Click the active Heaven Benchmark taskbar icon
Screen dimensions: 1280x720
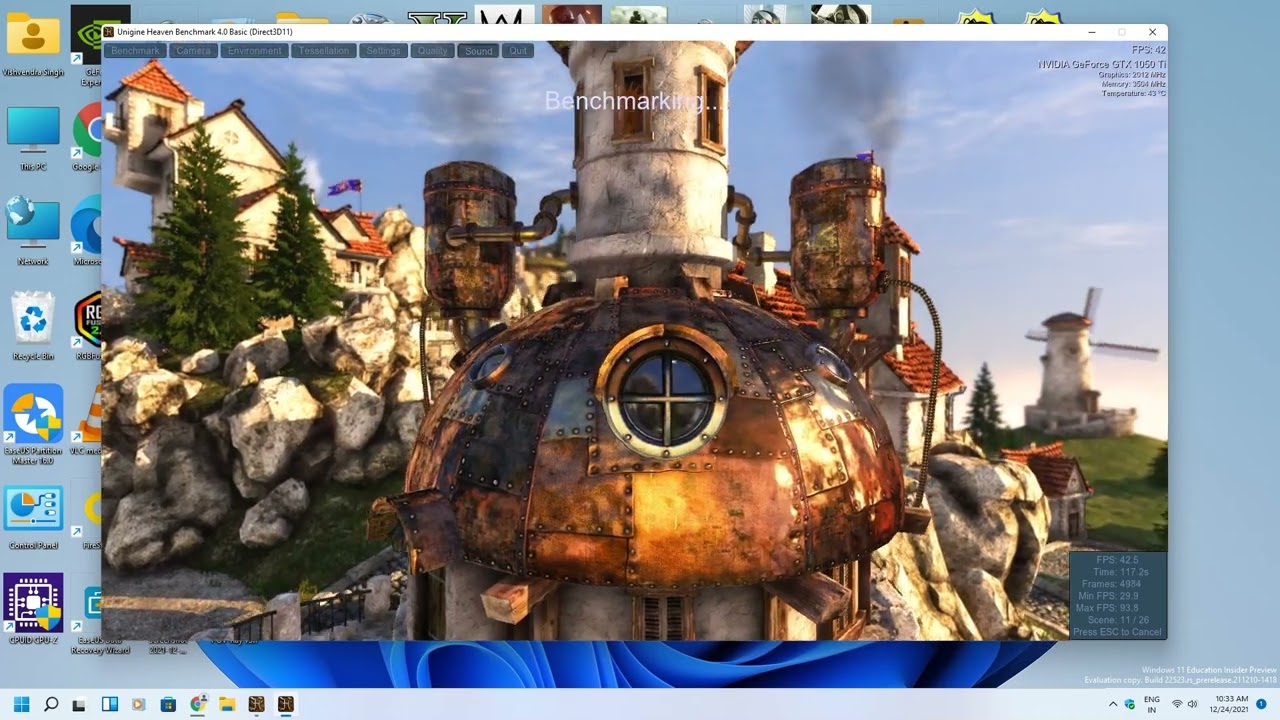[x=285, y=704]
